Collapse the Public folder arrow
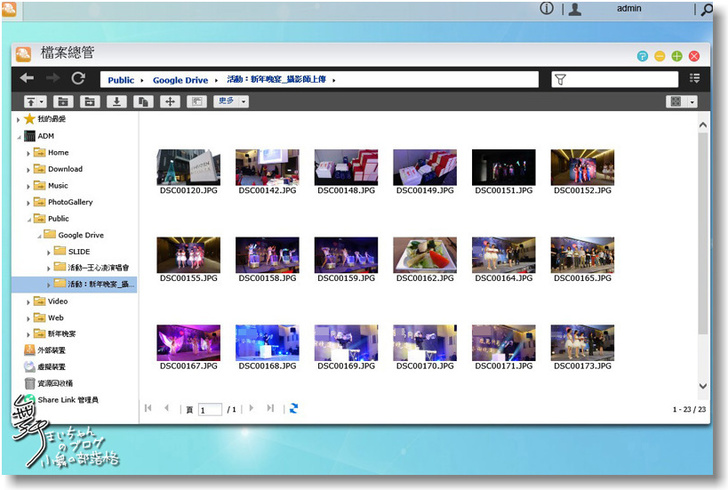728x490 pixels. tap(29, 219)
